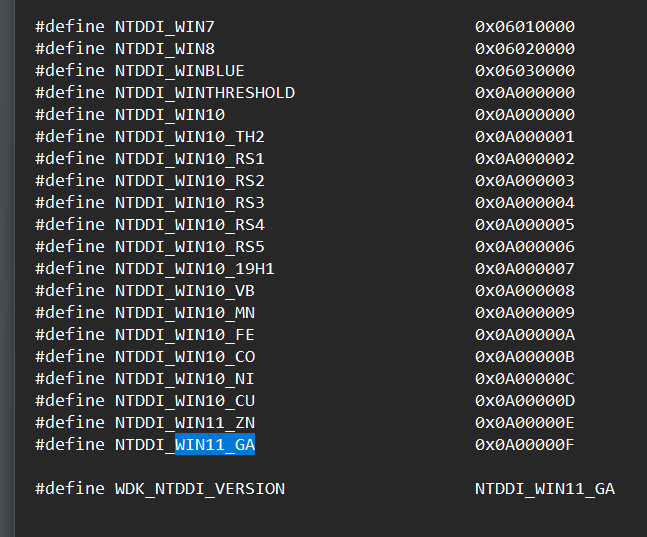647x537 pixels.
Task: Click the 0x0A000002 value for RS1
Action: coord(524,159)
